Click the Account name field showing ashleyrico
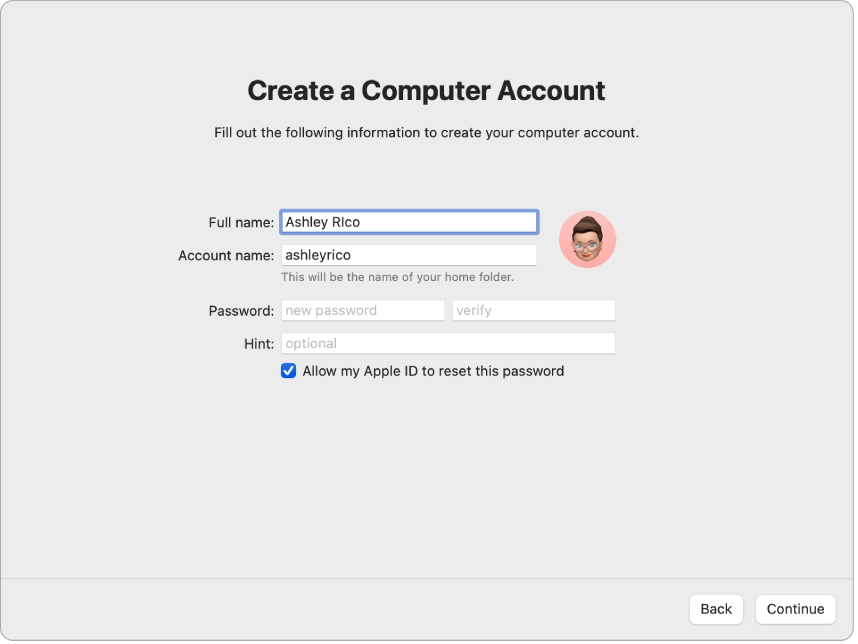This screenshot has height=644, width=858. tap(409, 255)
